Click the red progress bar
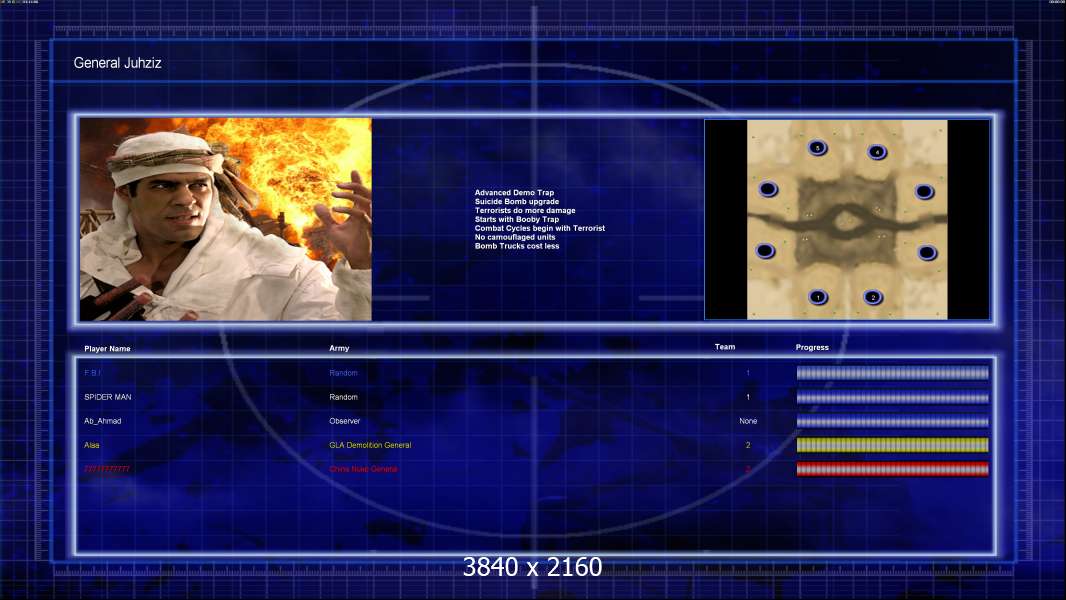The height and width of the screenshot is (600, 1066). [893, 469]
